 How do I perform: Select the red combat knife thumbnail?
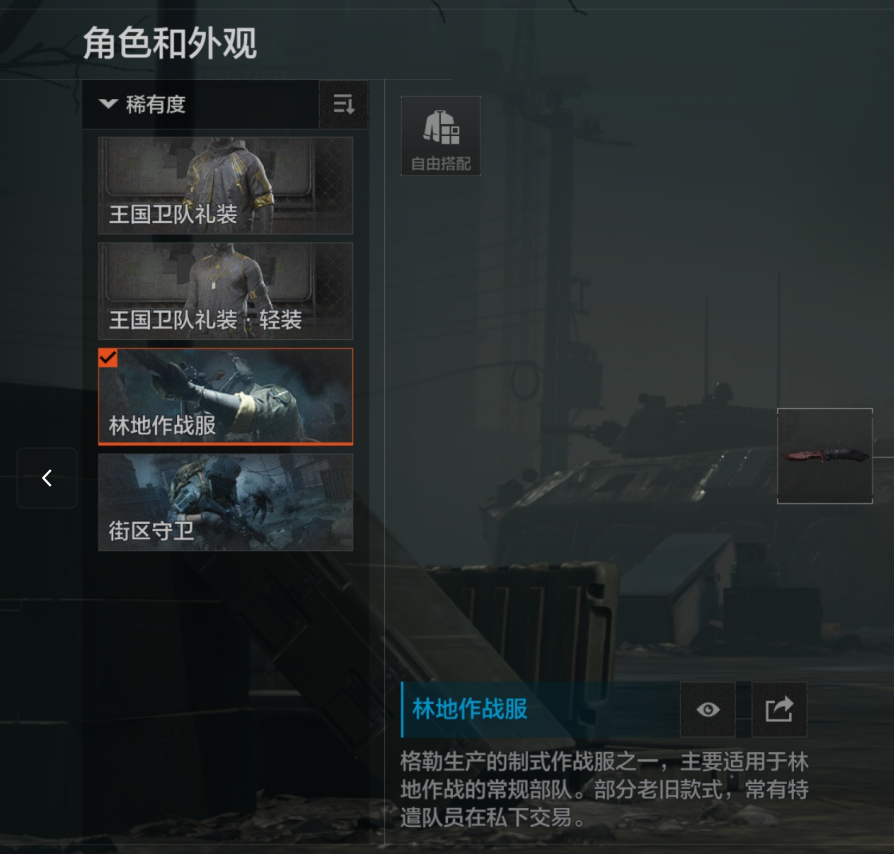tap(825, 456)
